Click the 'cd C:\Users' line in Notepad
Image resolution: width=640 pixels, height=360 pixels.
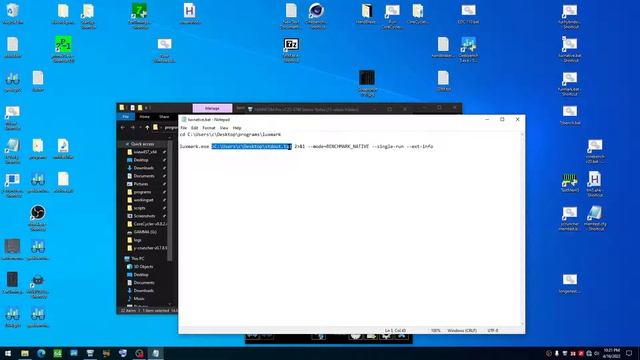(x=230, y=134)
